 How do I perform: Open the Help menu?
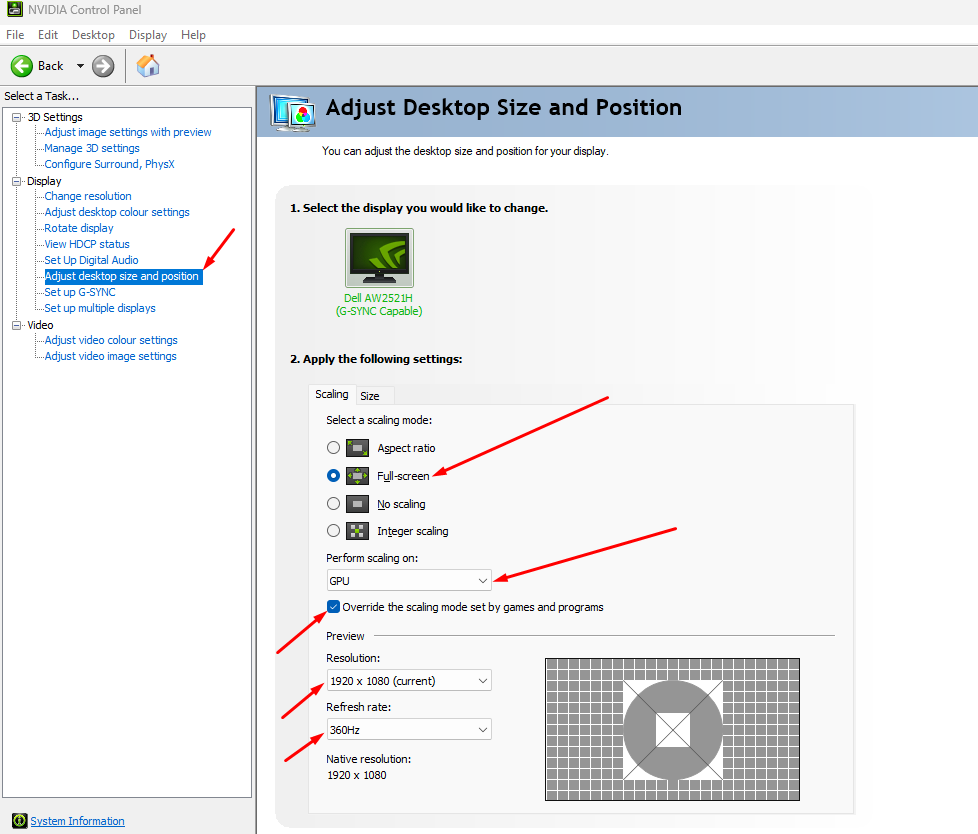[x=193, y=35]
